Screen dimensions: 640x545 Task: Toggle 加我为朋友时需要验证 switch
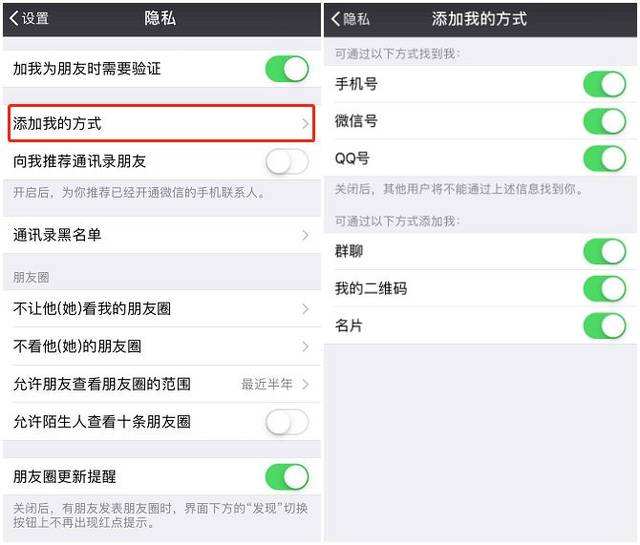click(287, 69)
